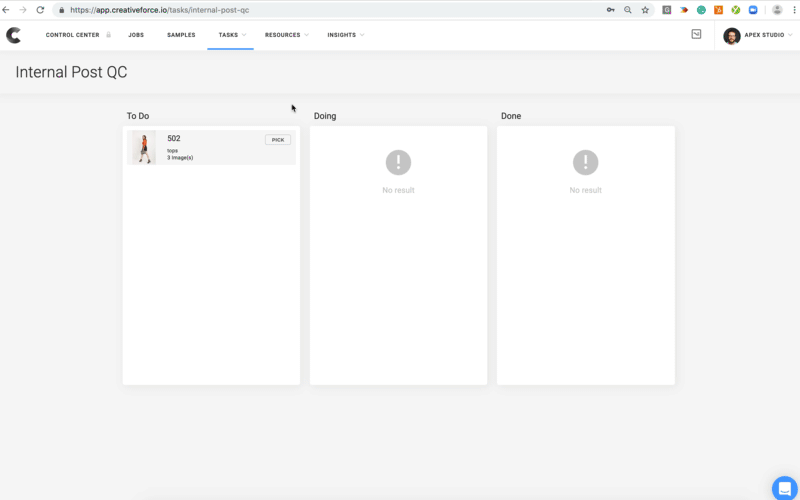Open the Chrome three-dot menu

click(794, 10)
